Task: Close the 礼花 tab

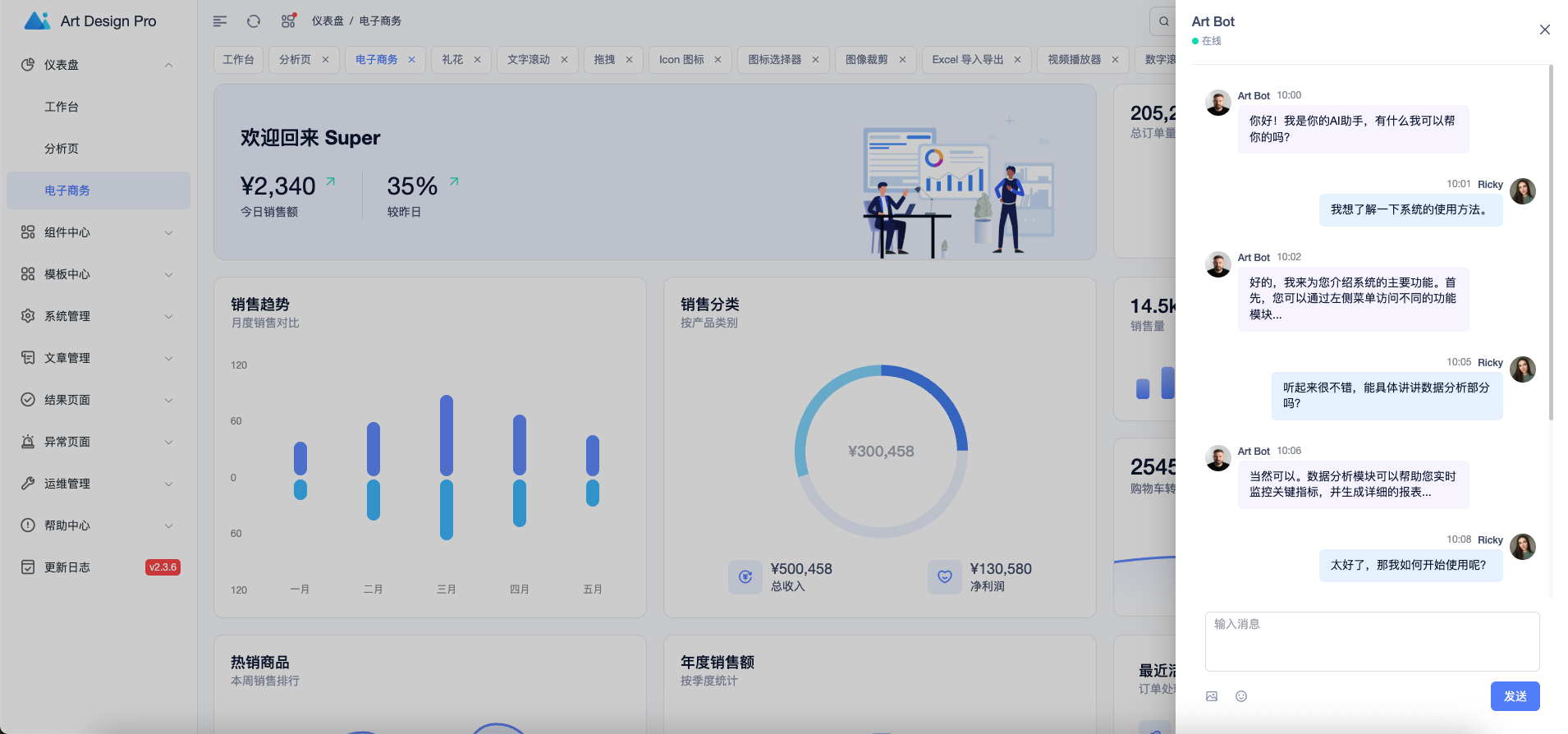Action: pyautogui.click(x=478, y=60)
